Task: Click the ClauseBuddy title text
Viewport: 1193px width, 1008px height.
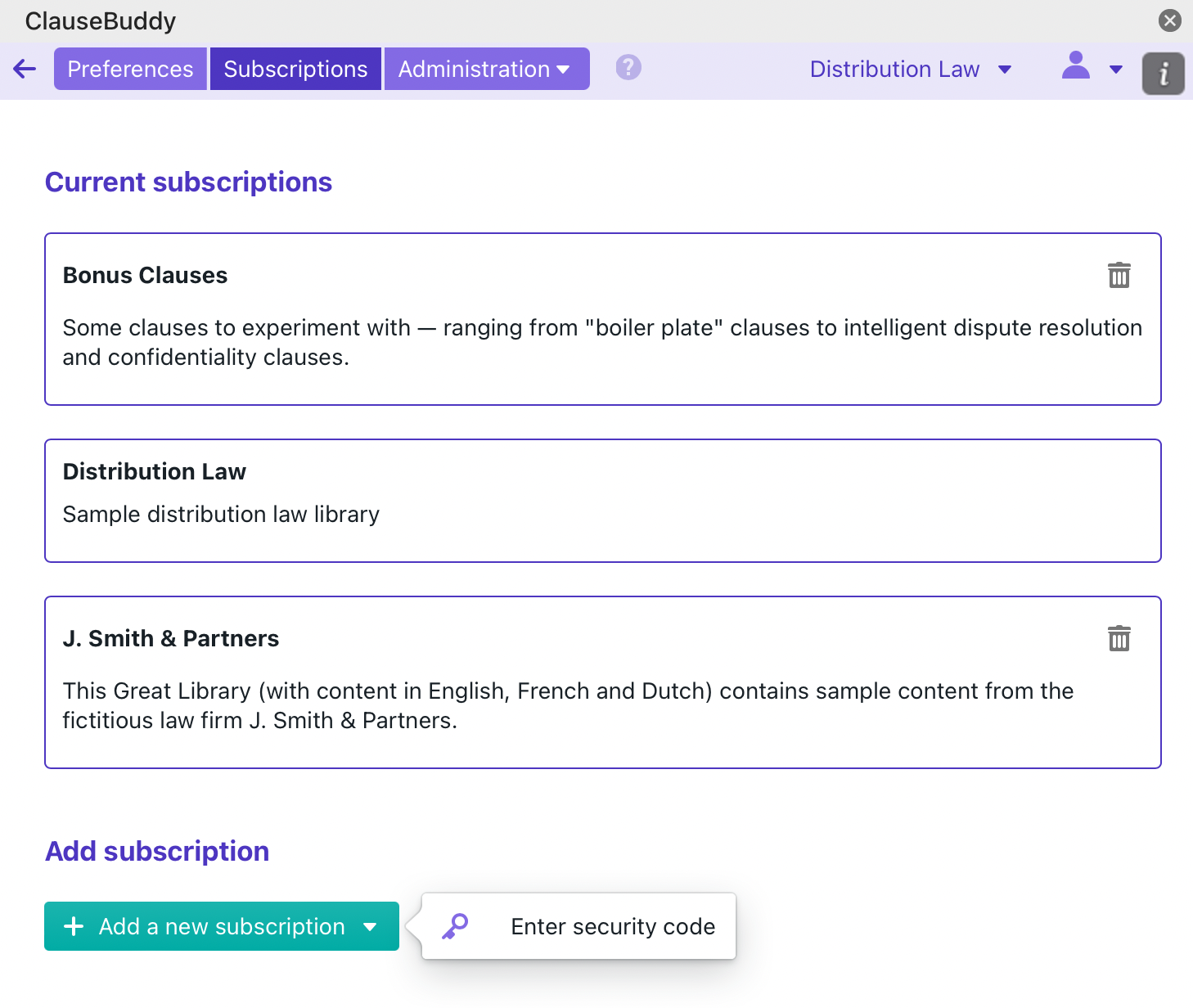Action: click(101, 20)
